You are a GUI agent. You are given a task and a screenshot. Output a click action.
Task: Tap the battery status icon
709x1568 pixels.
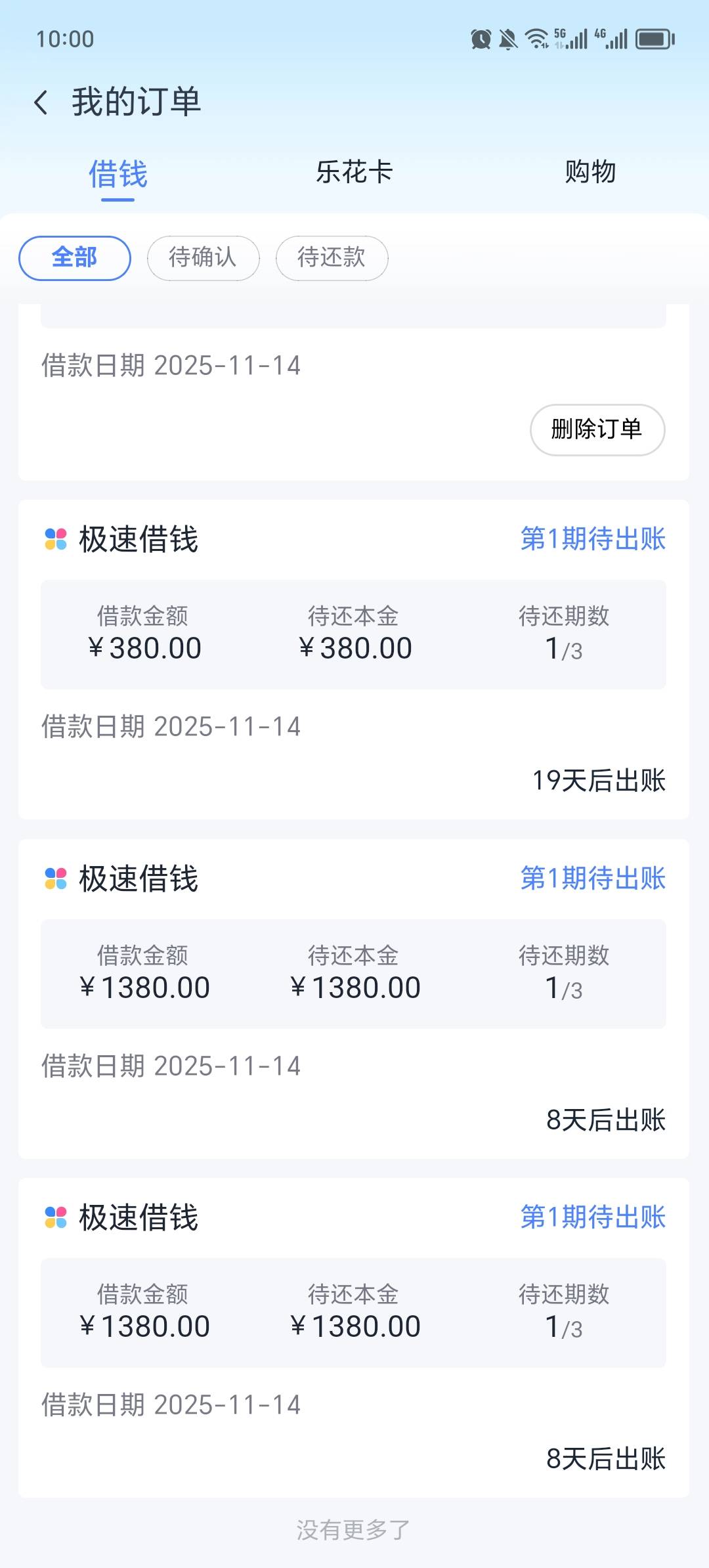point(655,39)
